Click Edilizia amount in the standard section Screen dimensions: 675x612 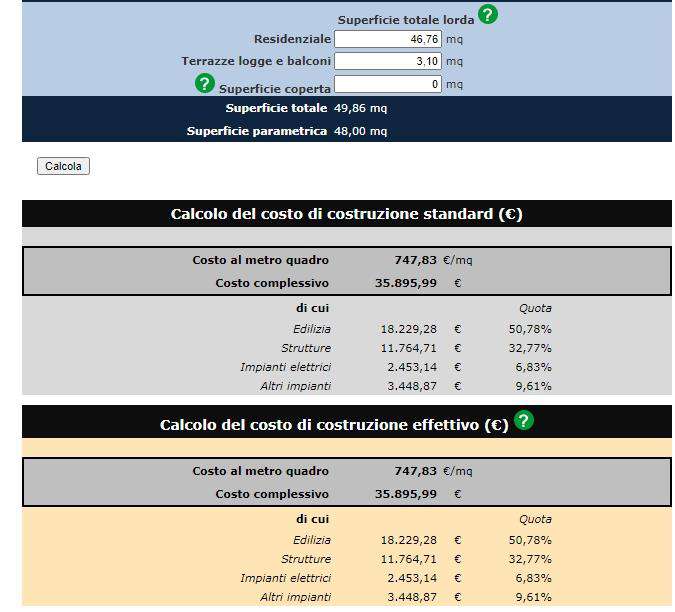click(x=408, y=328)
